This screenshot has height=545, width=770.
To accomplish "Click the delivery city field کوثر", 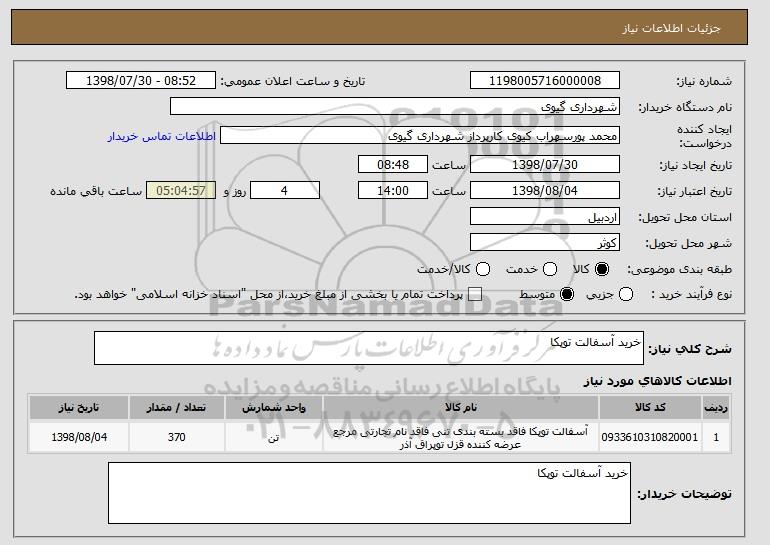I will 545,243.
